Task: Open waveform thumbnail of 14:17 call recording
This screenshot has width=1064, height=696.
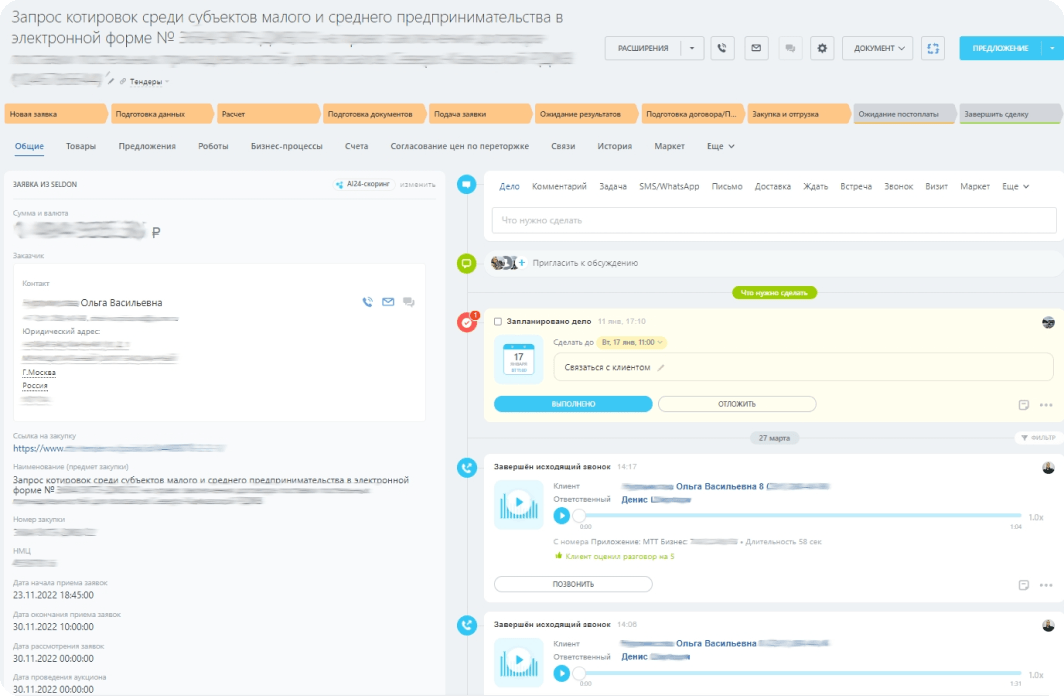Action: (518, 504)
